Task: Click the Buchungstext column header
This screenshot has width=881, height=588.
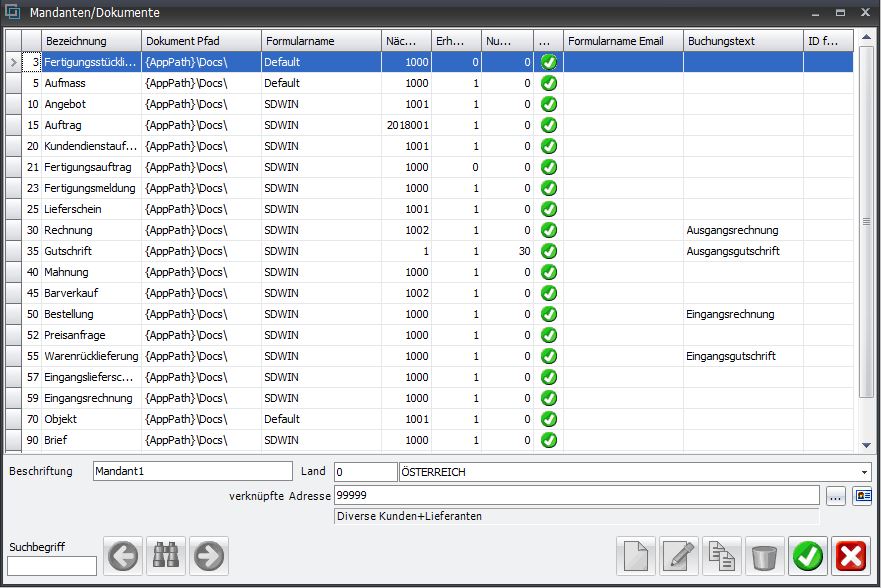Action: (x=743, y=41)
